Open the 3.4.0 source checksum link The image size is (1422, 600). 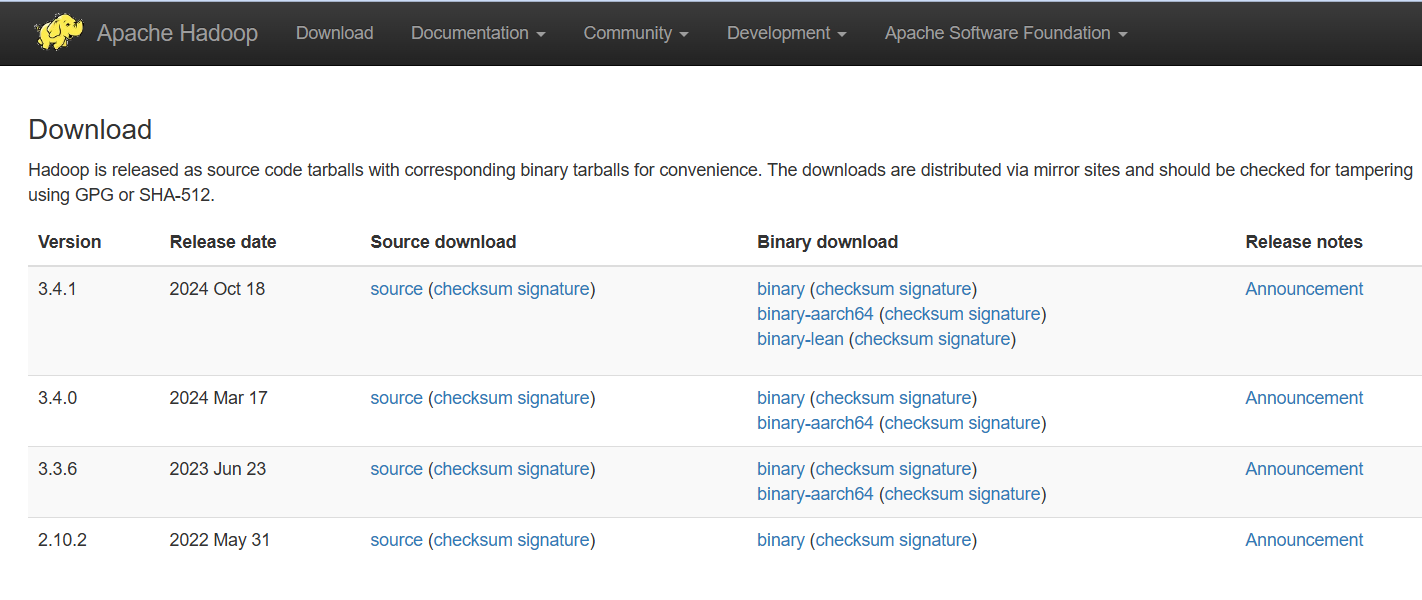tap(473, 398)
